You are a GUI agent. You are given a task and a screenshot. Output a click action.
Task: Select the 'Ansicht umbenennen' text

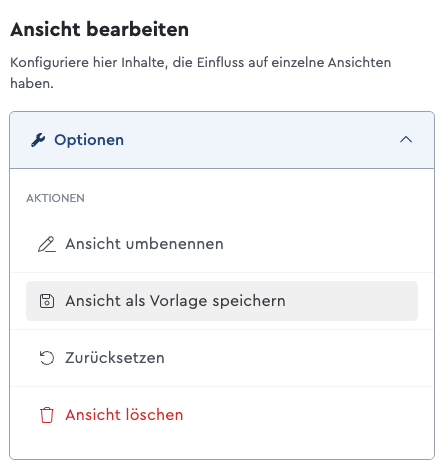[144, 244]
